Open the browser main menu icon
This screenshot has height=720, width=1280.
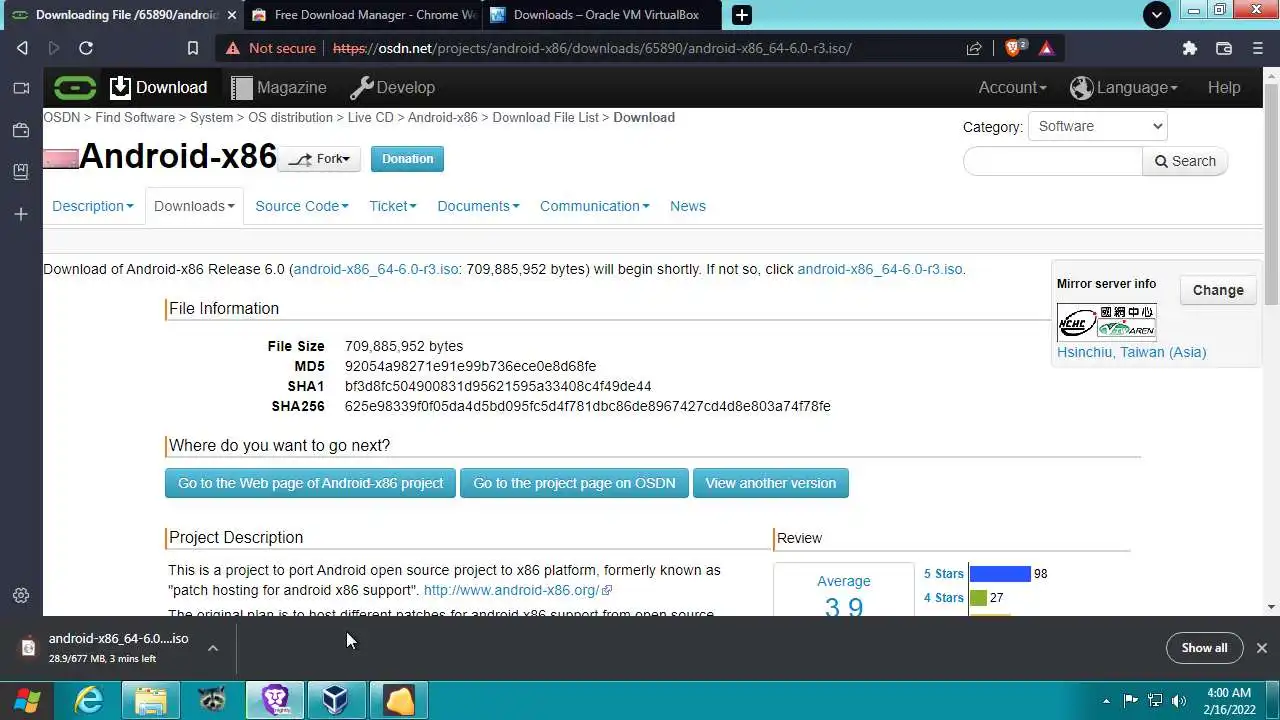click(x=1258, y=48)
